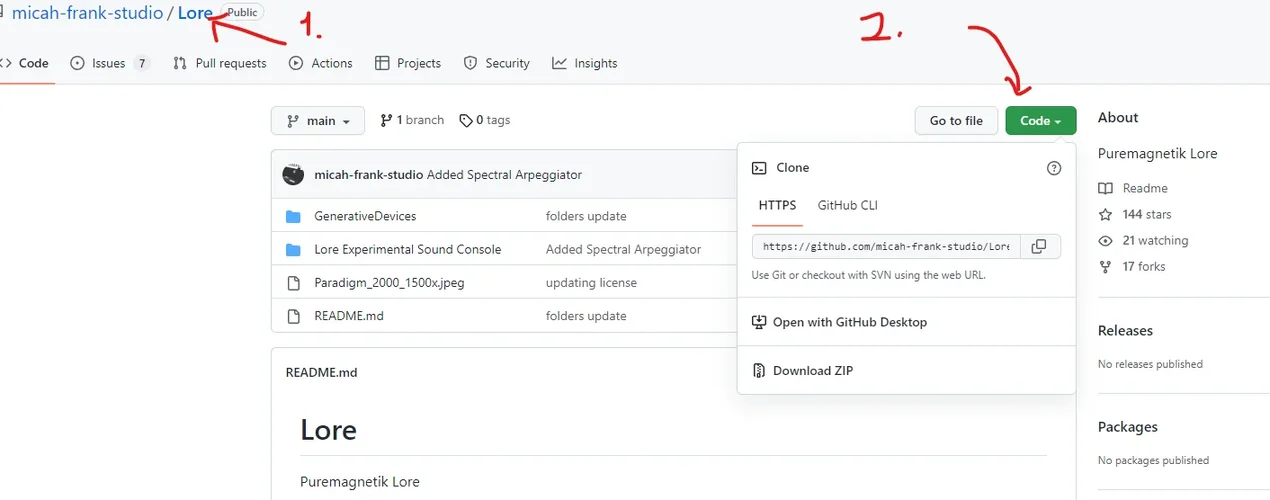The width and height of the screenshot is (1270, 500).
Task: Click the clone help question icon
Action: [x=1053, y=168]
